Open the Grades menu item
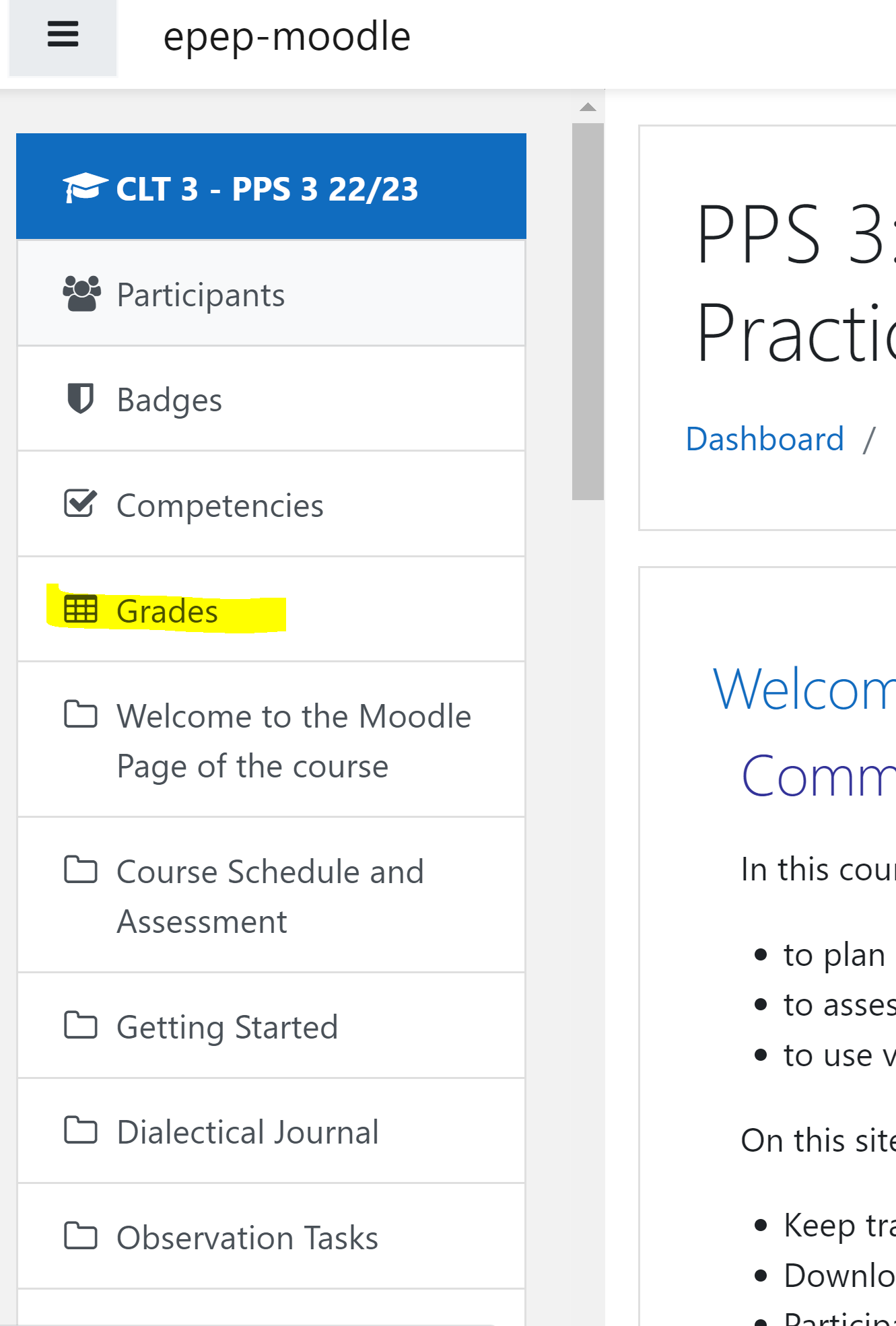The width and height of the screenshot is (896, 1326). point(167,611)
